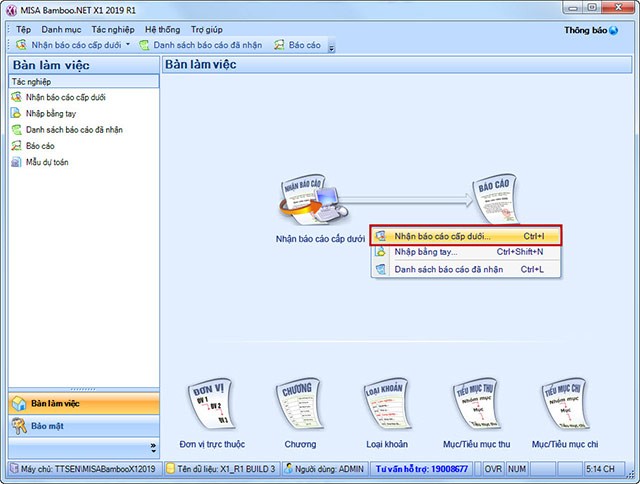Expand Nhận báo cáo cấp dưới toolbar dropdown arrow

click(128, 46)
